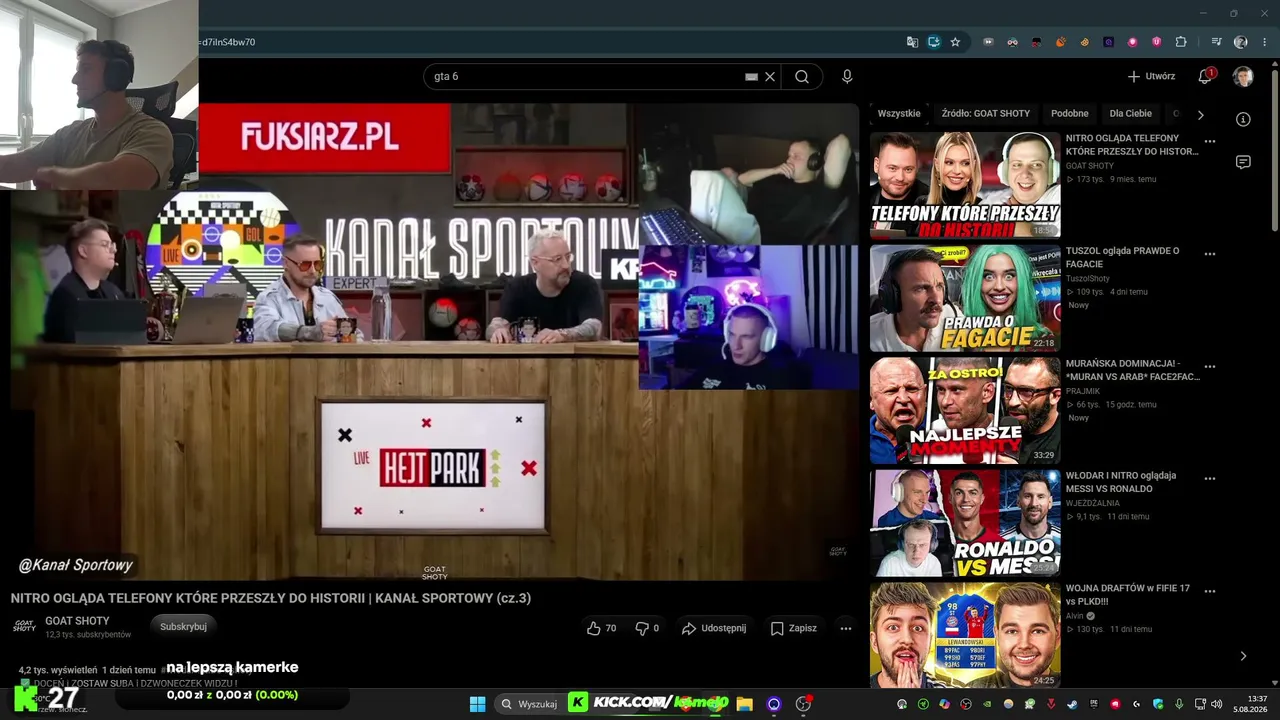Click the voice search microphone icon
1280x720 pixels.
pyautogui.click(x=847, y=76)
